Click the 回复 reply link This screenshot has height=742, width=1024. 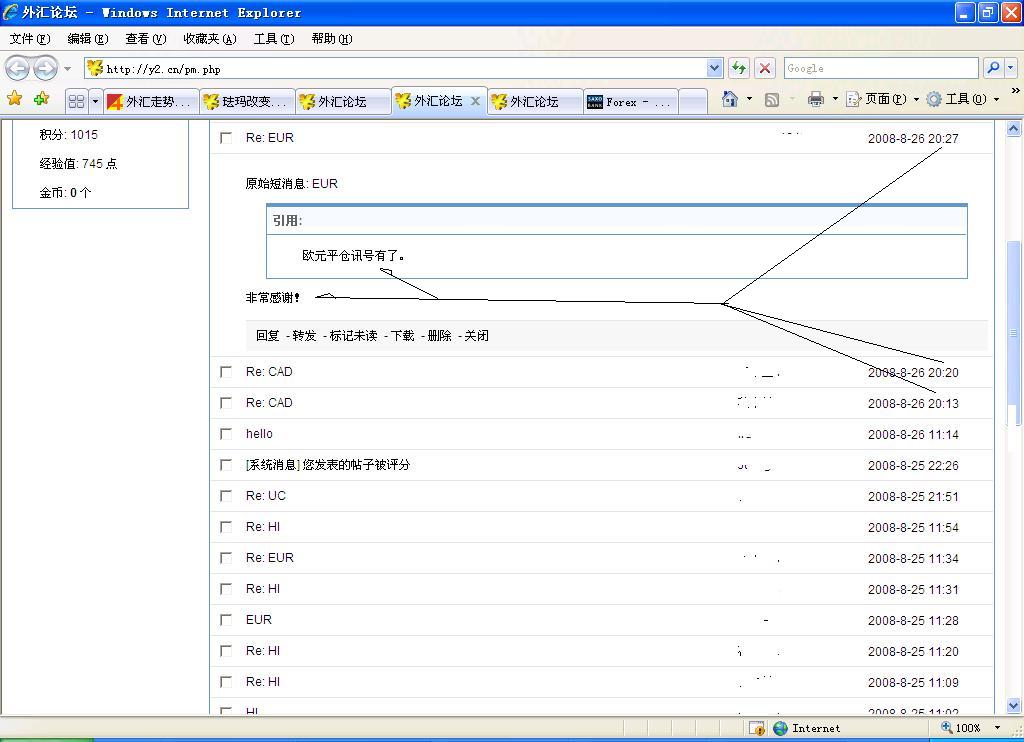coord(268,336)
